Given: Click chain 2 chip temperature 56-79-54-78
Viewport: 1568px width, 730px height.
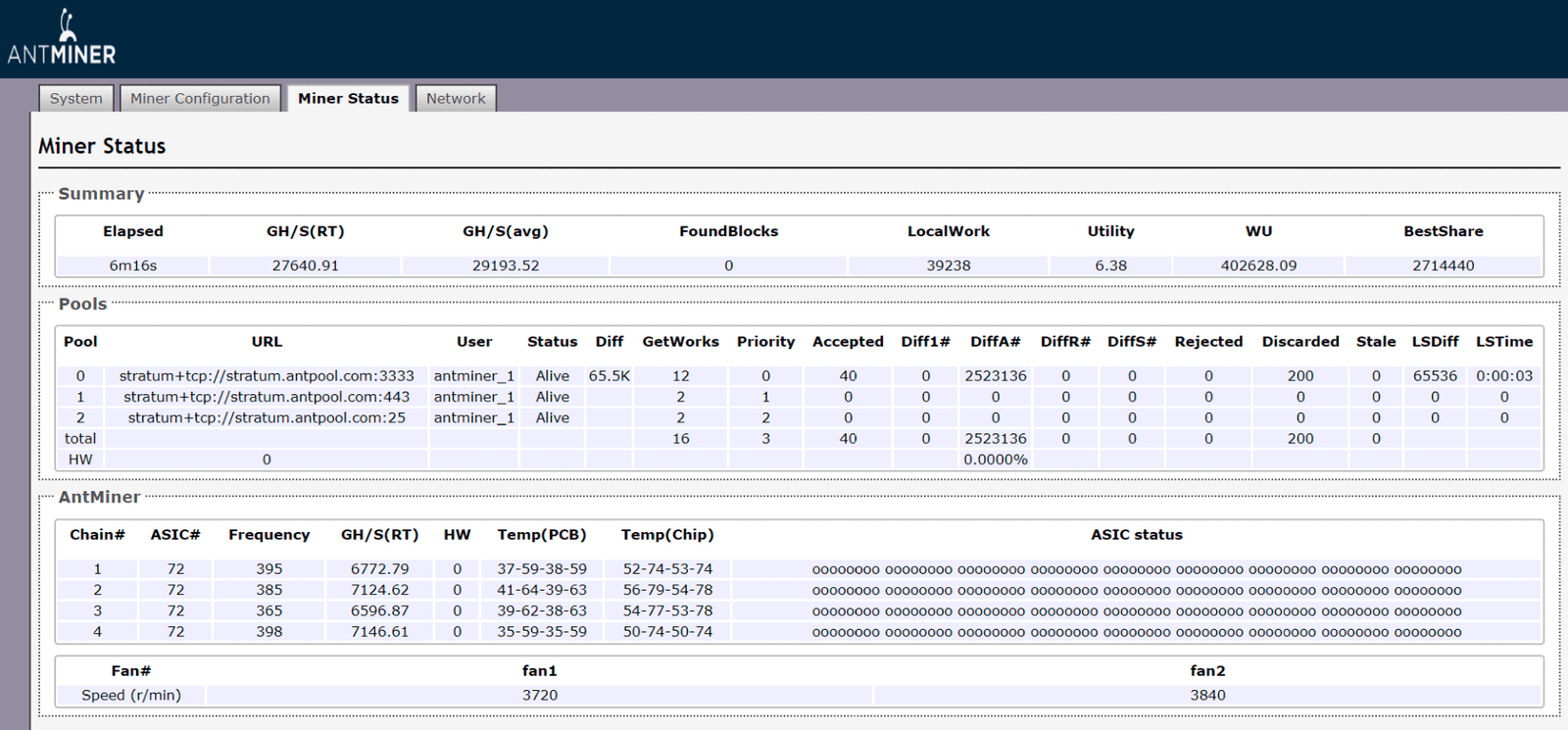Looking at the screenshot, I should 668,590.
